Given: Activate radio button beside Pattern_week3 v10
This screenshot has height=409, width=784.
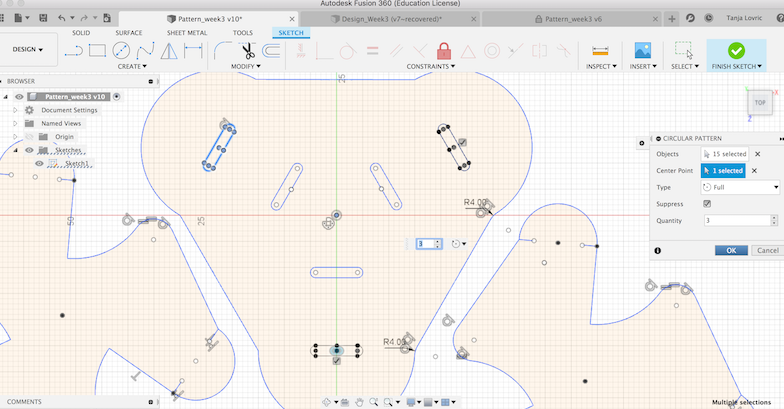Looking at the screenshot, I should pyautogui.click(x=116, y=96).
